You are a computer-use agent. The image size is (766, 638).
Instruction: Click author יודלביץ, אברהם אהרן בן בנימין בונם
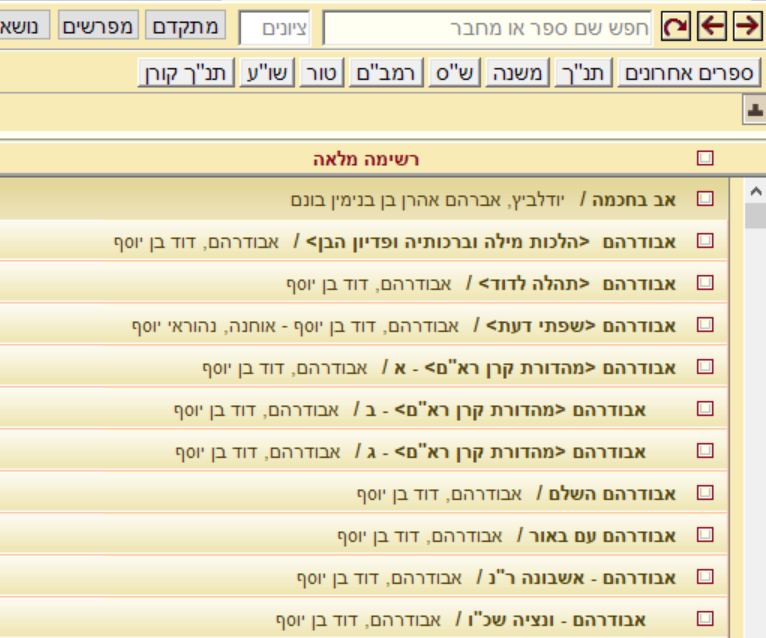pos(427,200)
